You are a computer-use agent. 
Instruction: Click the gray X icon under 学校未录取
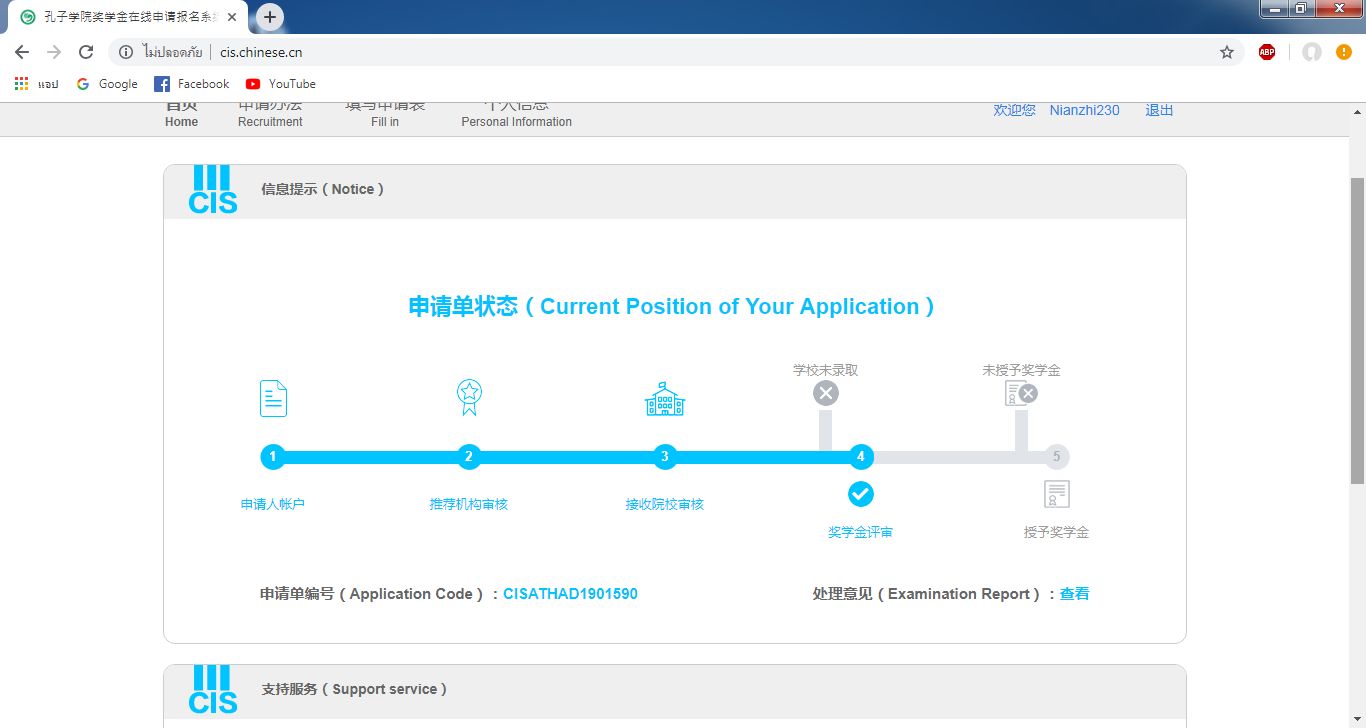825,393
